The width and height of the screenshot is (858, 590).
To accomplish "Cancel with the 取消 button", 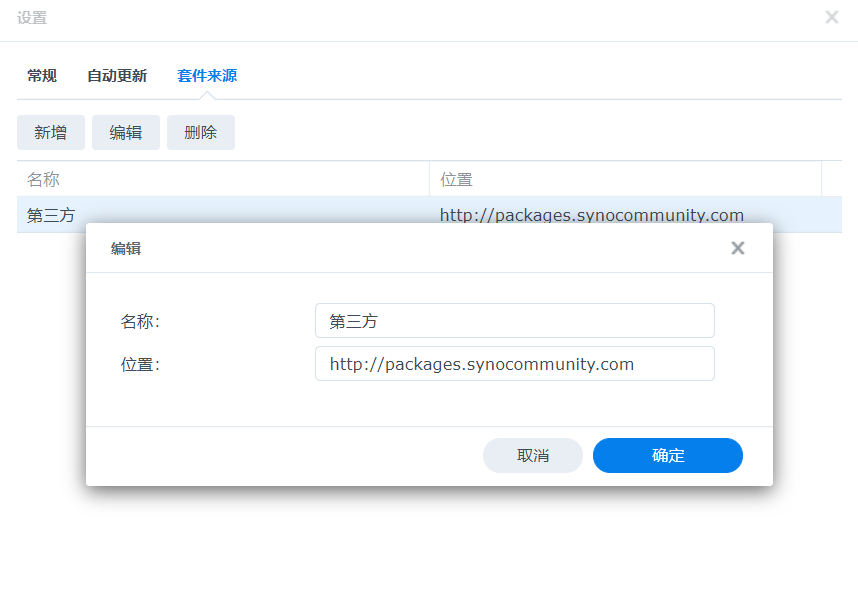I will (x=533, y=455).
